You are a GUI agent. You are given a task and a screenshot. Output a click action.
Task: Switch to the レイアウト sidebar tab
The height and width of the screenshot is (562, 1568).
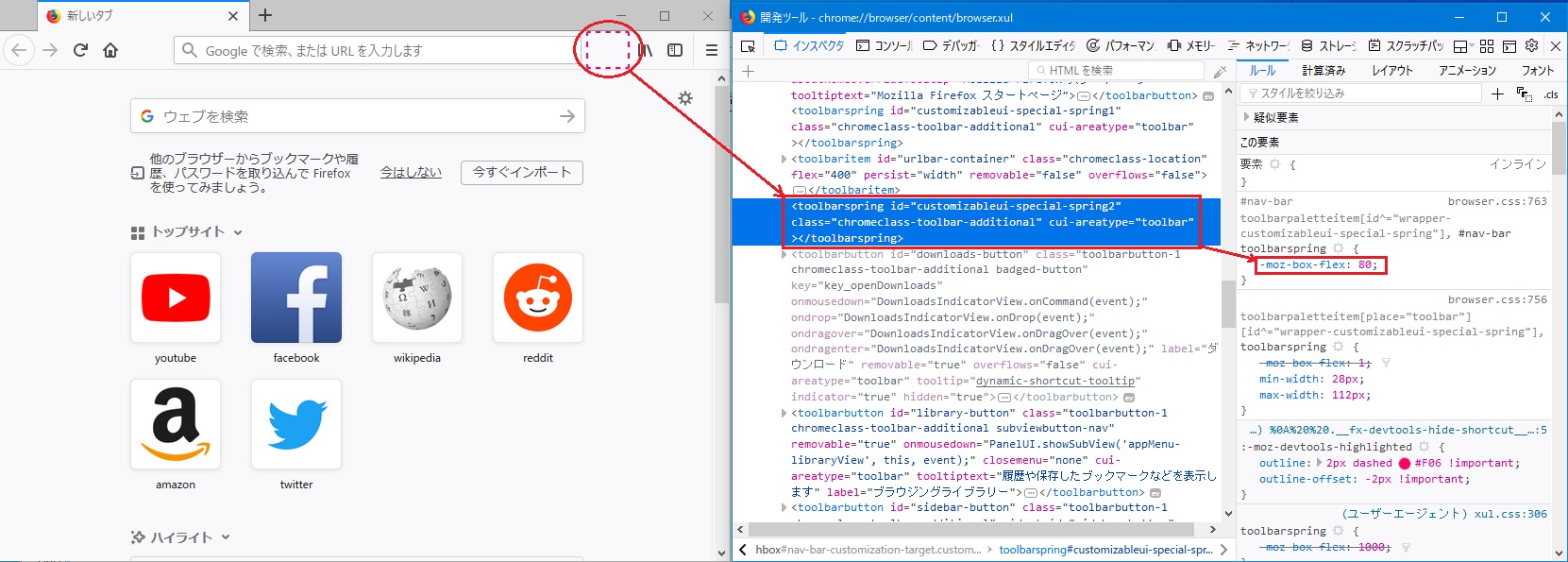[1392, 71]
